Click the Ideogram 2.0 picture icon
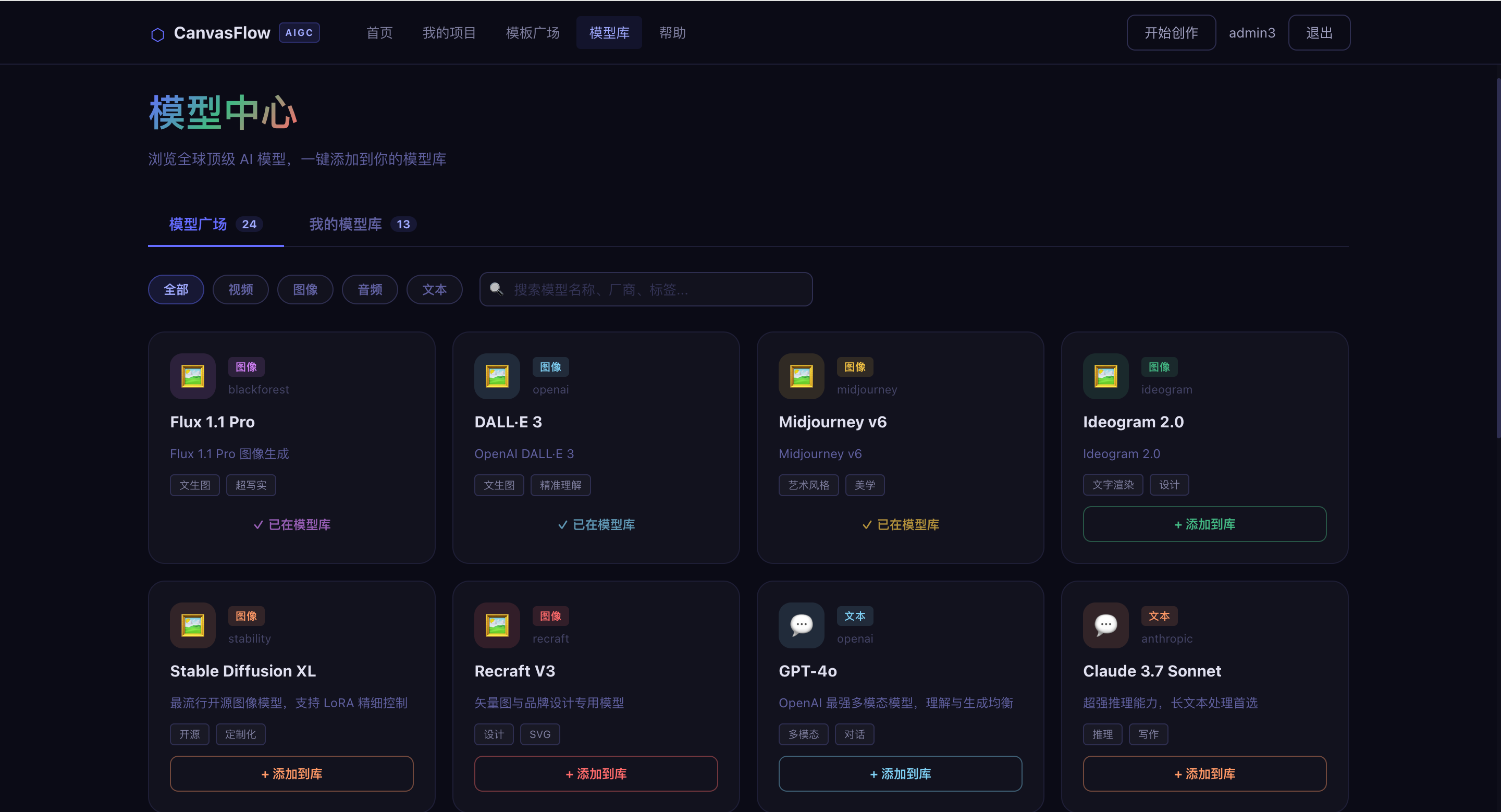The image size is (1501, 812). pyautogui.click(x=1105, y=376)
